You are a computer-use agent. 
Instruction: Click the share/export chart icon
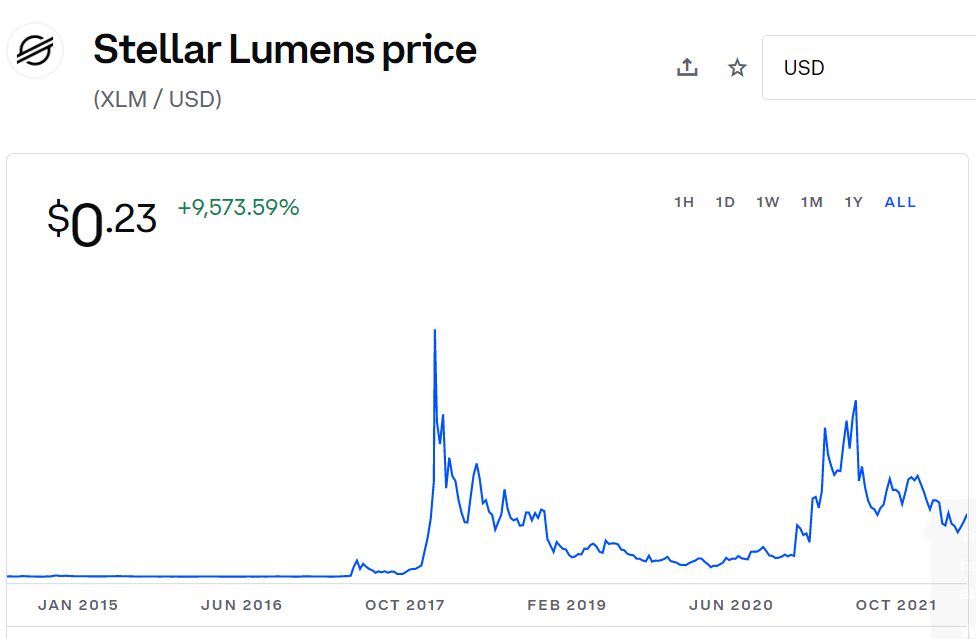click(x=687, y=67)
